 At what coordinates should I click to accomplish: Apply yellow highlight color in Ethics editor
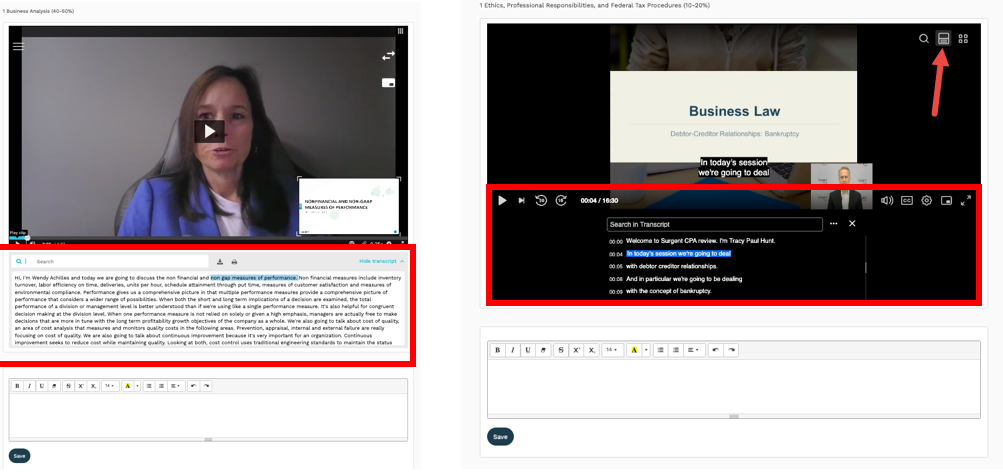634,350
